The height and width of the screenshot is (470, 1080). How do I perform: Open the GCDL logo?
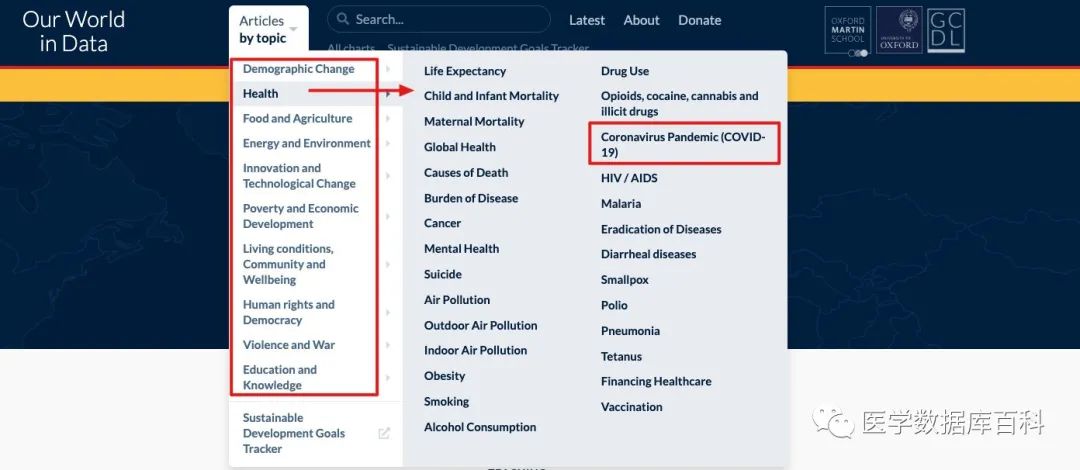point(946,30)
